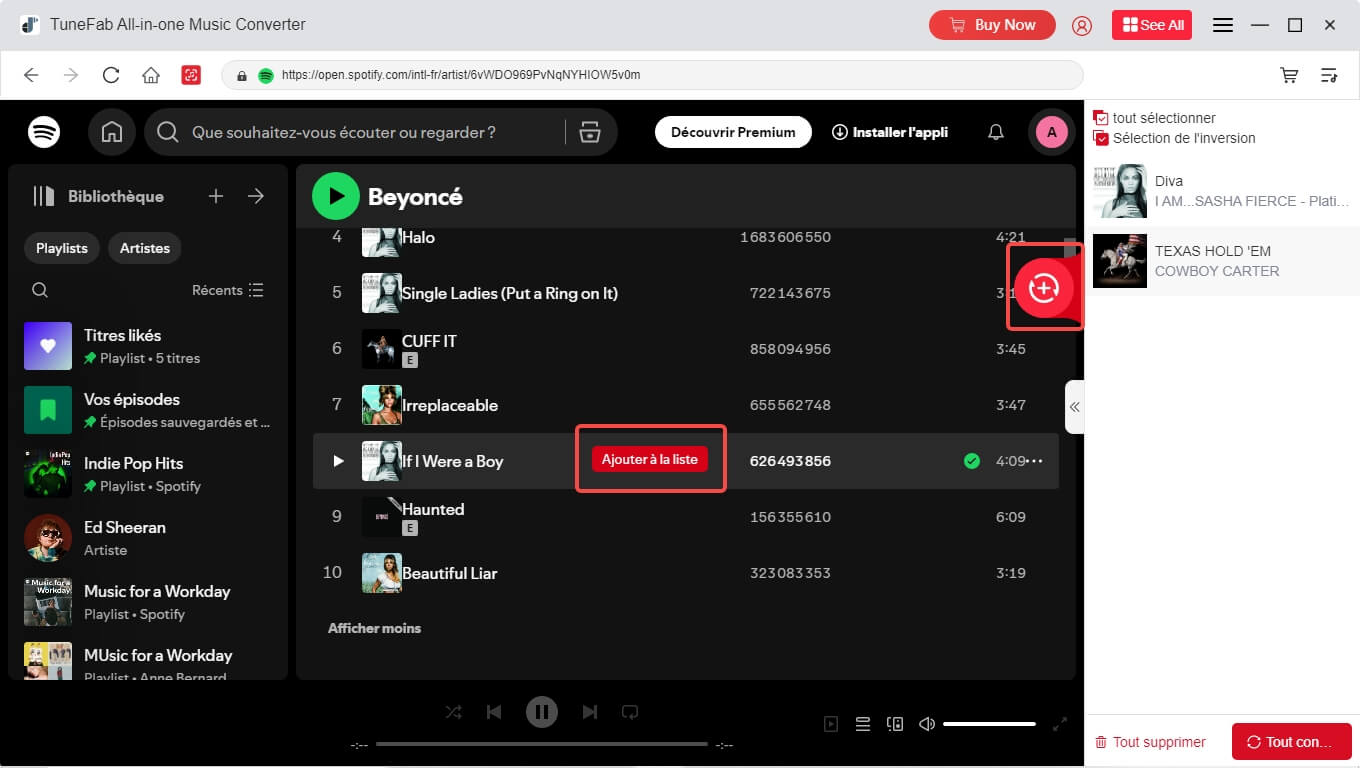This screenshot has width=1360, height=768.
Task: Open the user account icon in the title bar
Action: (1082, 25)
